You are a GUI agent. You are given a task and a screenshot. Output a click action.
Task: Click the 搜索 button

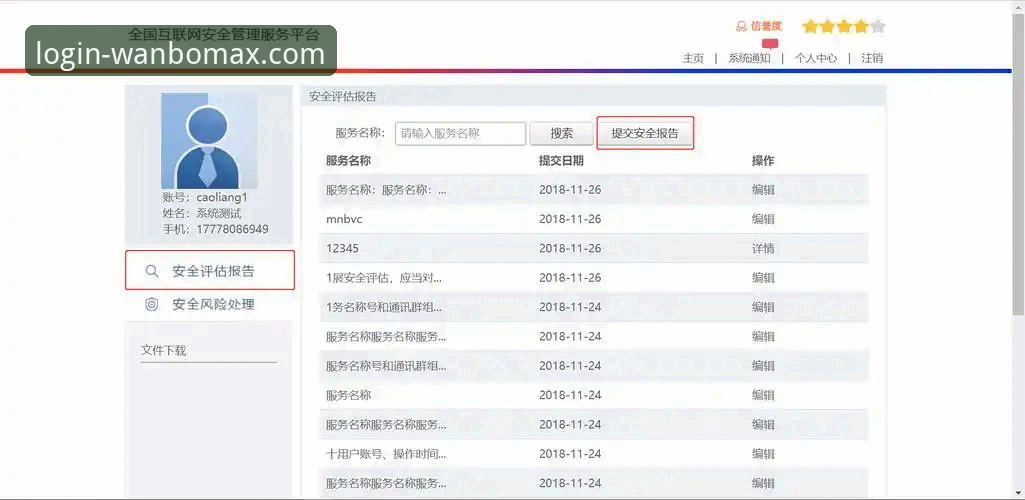[562, 133]
